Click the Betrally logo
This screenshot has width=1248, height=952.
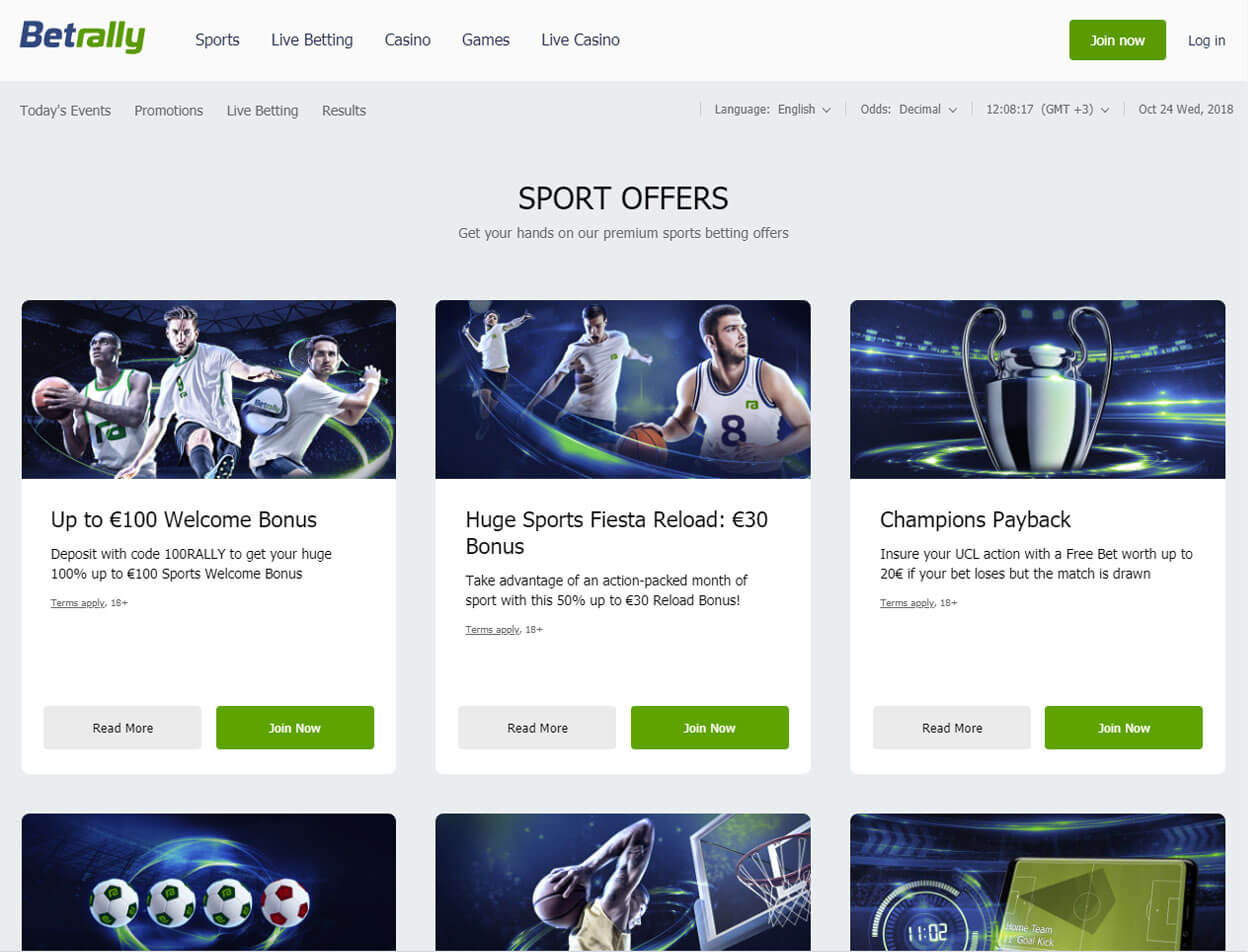82,37
